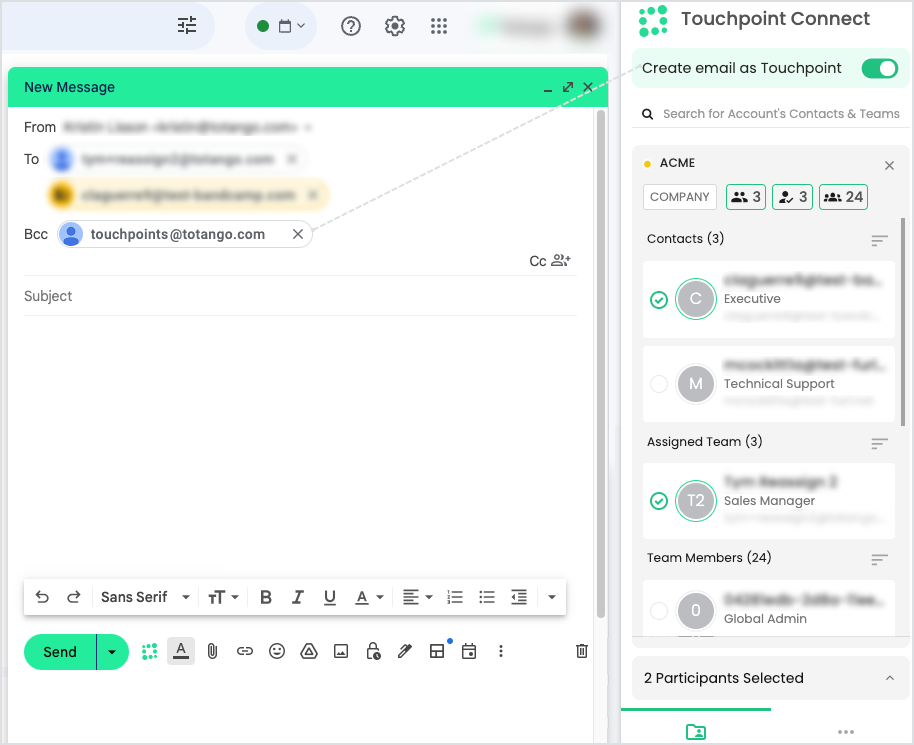
Task: Open the more options tab in Touchpoint Connect
Action: point(846,732)
